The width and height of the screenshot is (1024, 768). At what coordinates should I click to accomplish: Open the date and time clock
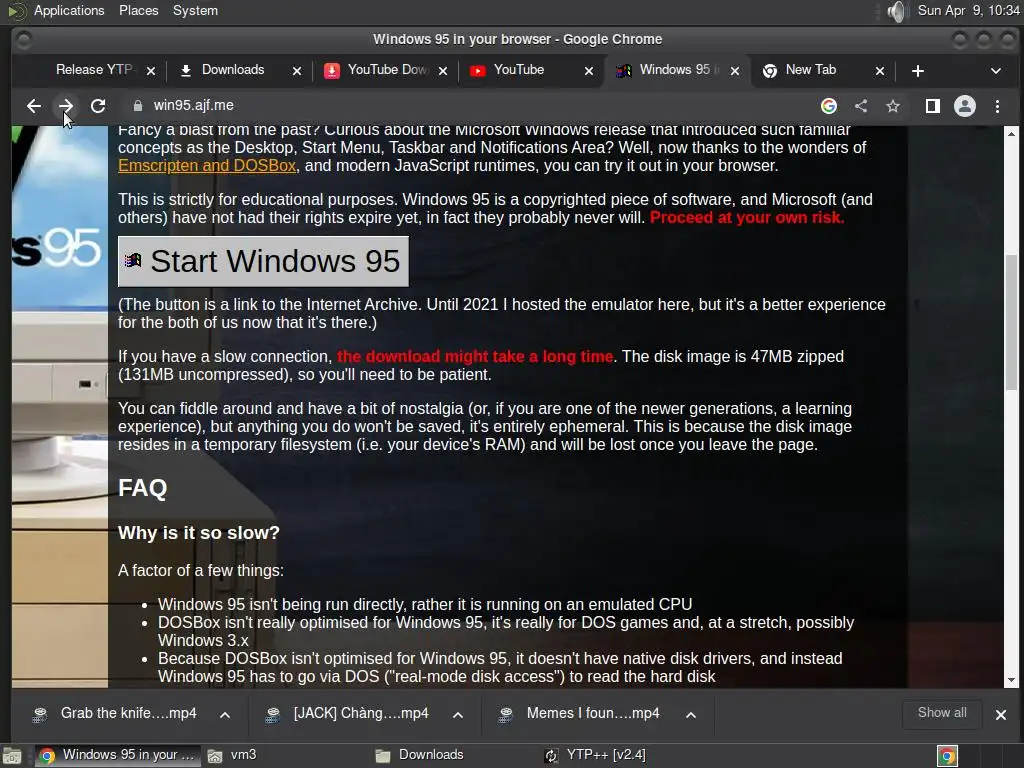tap(968, 10)
